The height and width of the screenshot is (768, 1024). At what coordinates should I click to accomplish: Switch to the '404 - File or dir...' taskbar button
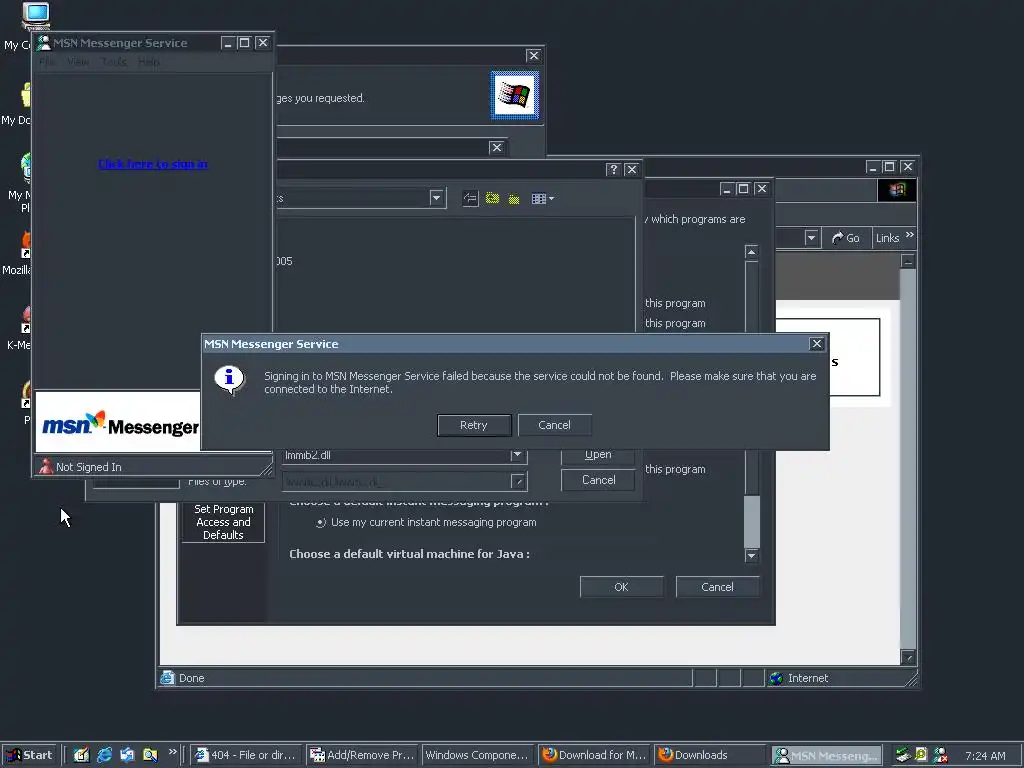247,755
